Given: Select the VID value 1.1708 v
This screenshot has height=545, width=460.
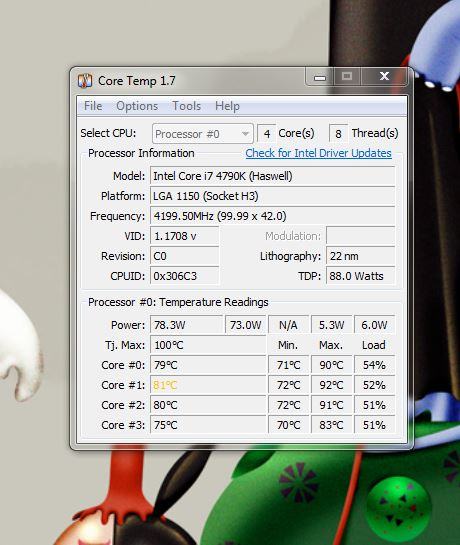Looking at the screenshot, I should (x=185, y=236).
